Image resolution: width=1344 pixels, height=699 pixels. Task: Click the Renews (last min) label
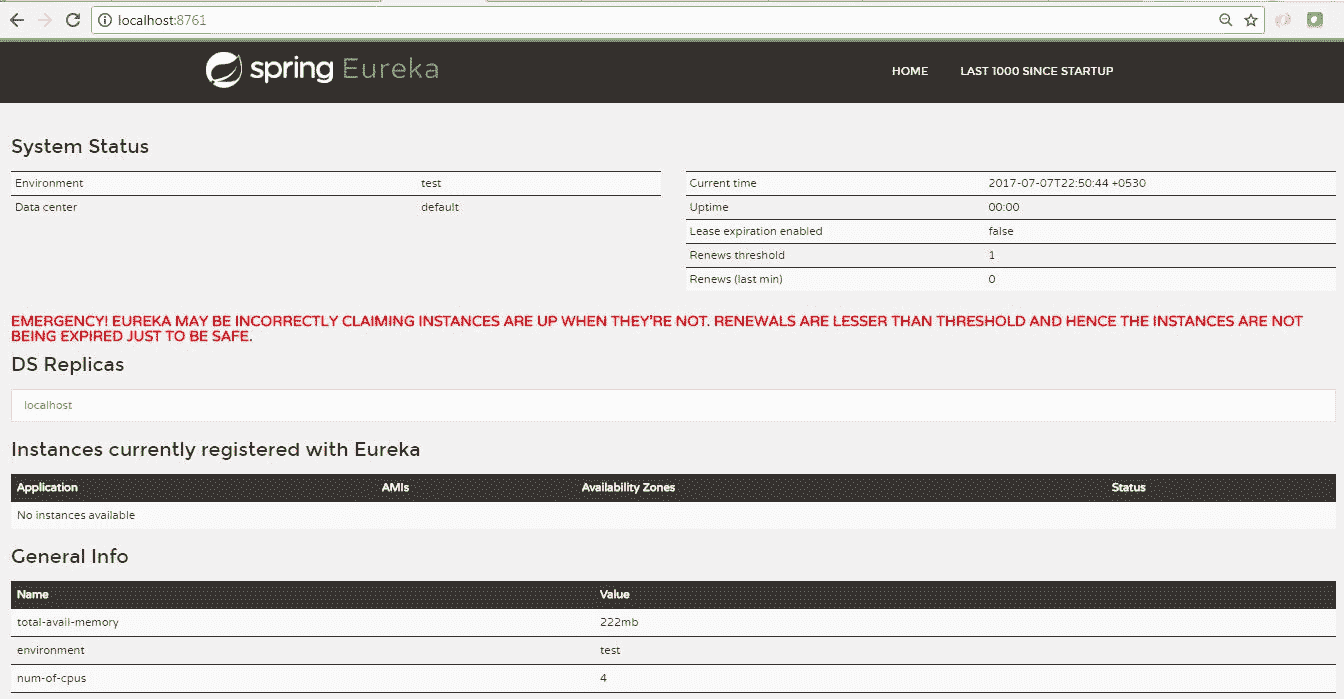coord(736,279)
